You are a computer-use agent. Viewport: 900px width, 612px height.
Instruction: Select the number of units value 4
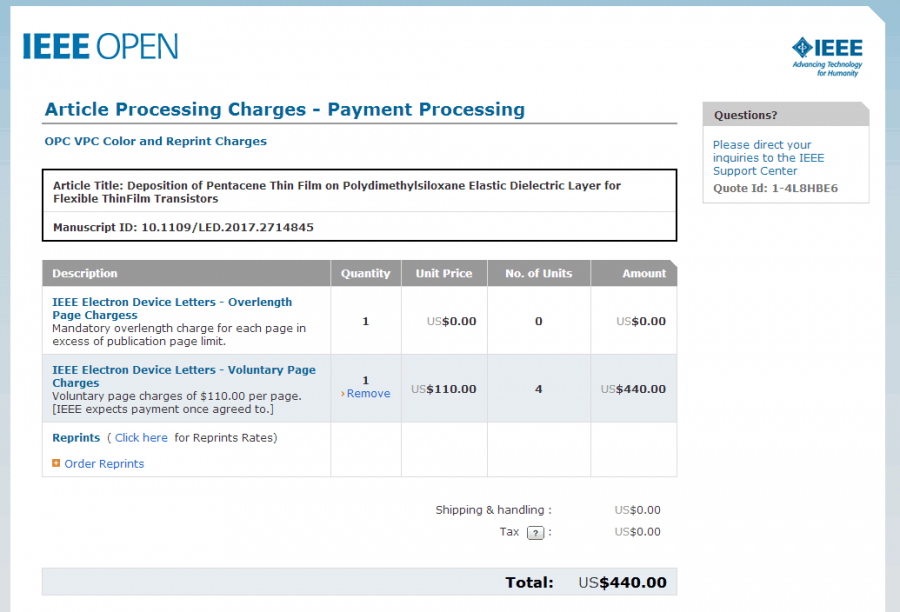[538, 389]
